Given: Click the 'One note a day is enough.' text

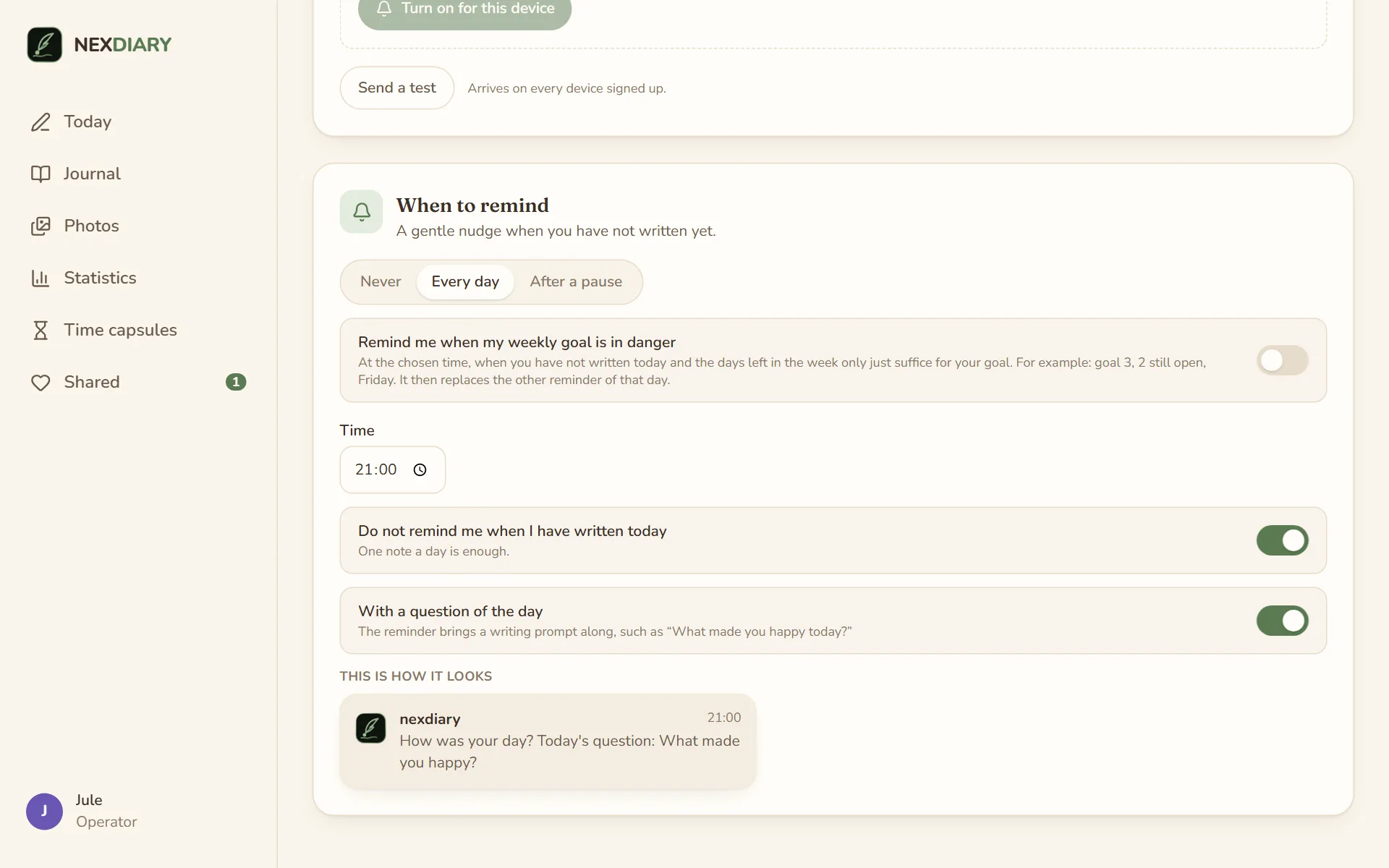Looking at the screenshot, I should [x=433, y=552].
